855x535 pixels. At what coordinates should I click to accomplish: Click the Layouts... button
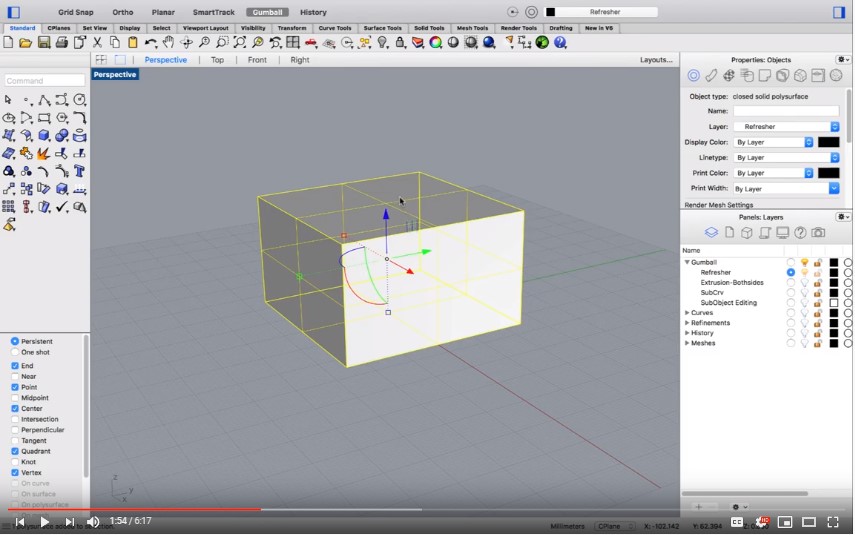click(x=656, y=60)
